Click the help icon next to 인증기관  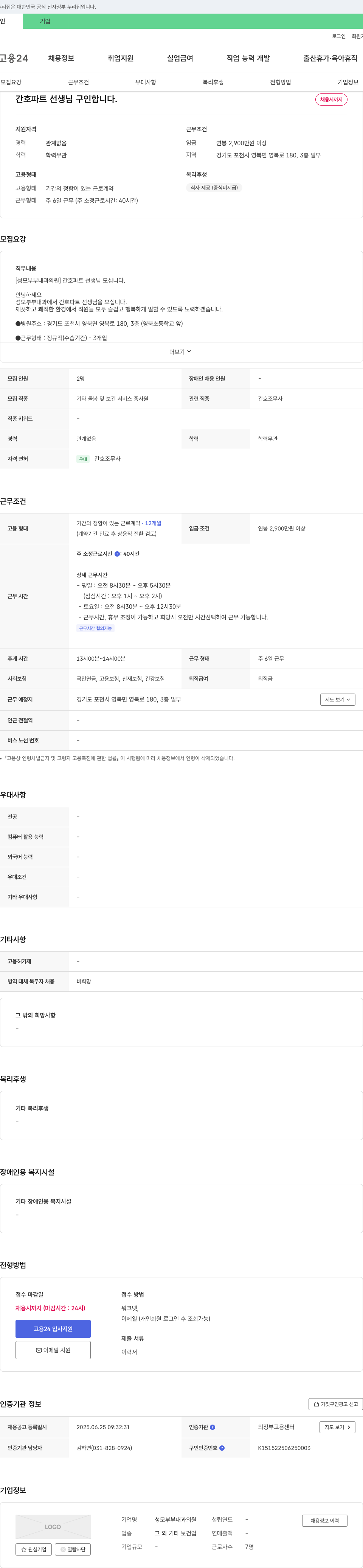click(x=212, y=1427)
